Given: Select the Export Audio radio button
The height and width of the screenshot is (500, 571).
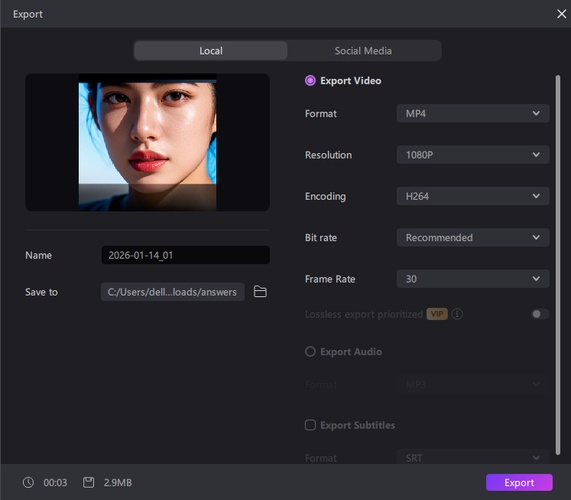Looking at the screenshot, I should [310, 351].
